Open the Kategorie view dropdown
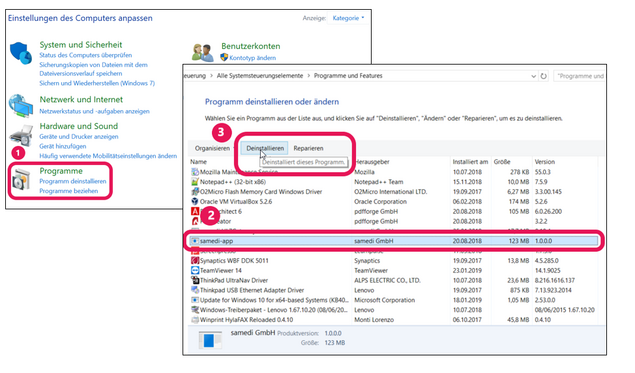This screenshot has height=373, width=635. click(x=348, y=18)
